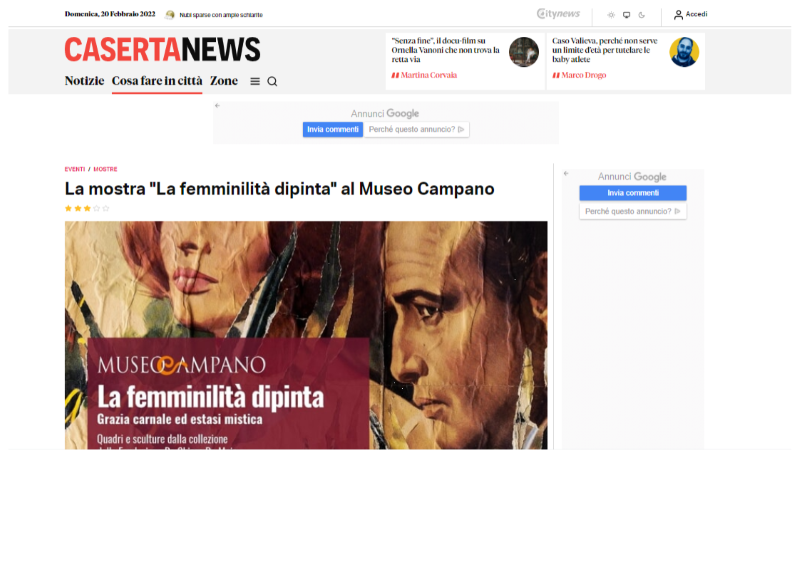Open the weather icon in top bar
The image size is (800, 565).
(169, 15)
